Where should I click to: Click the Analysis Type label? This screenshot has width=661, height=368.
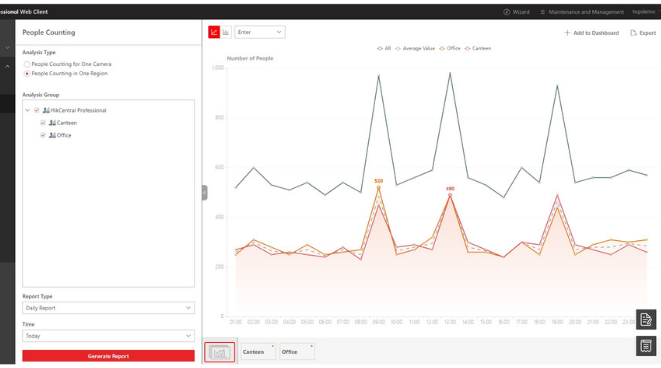pos(39,52)
